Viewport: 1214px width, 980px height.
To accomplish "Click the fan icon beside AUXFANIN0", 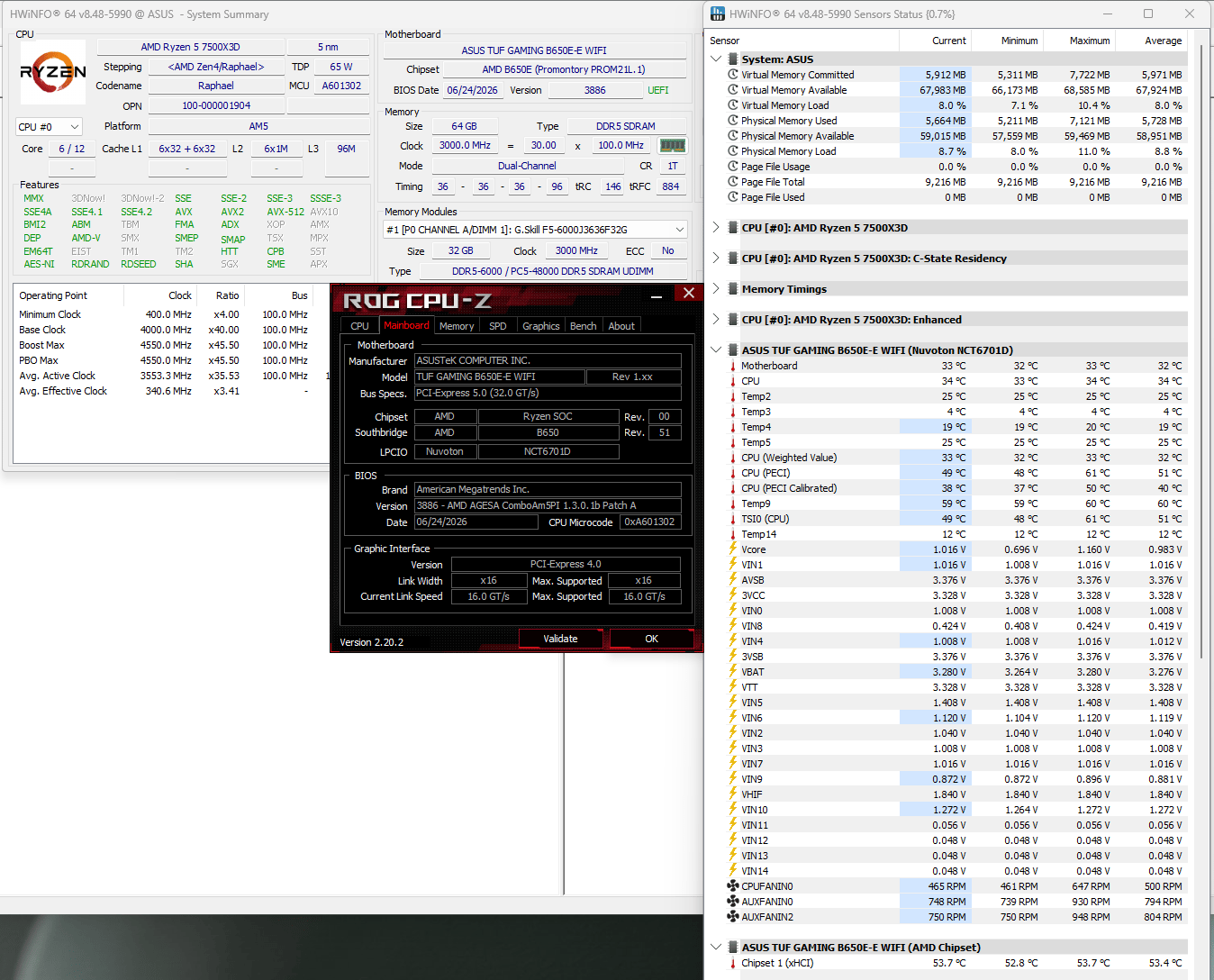I will (x=733, y=902).
